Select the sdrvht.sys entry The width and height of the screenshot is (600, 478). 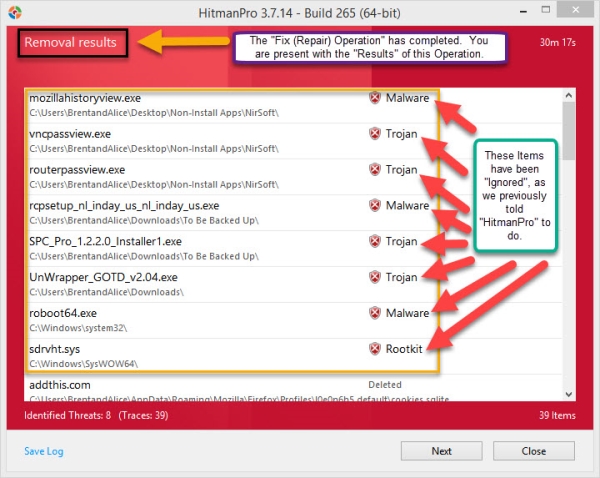(x=293, y=356)
